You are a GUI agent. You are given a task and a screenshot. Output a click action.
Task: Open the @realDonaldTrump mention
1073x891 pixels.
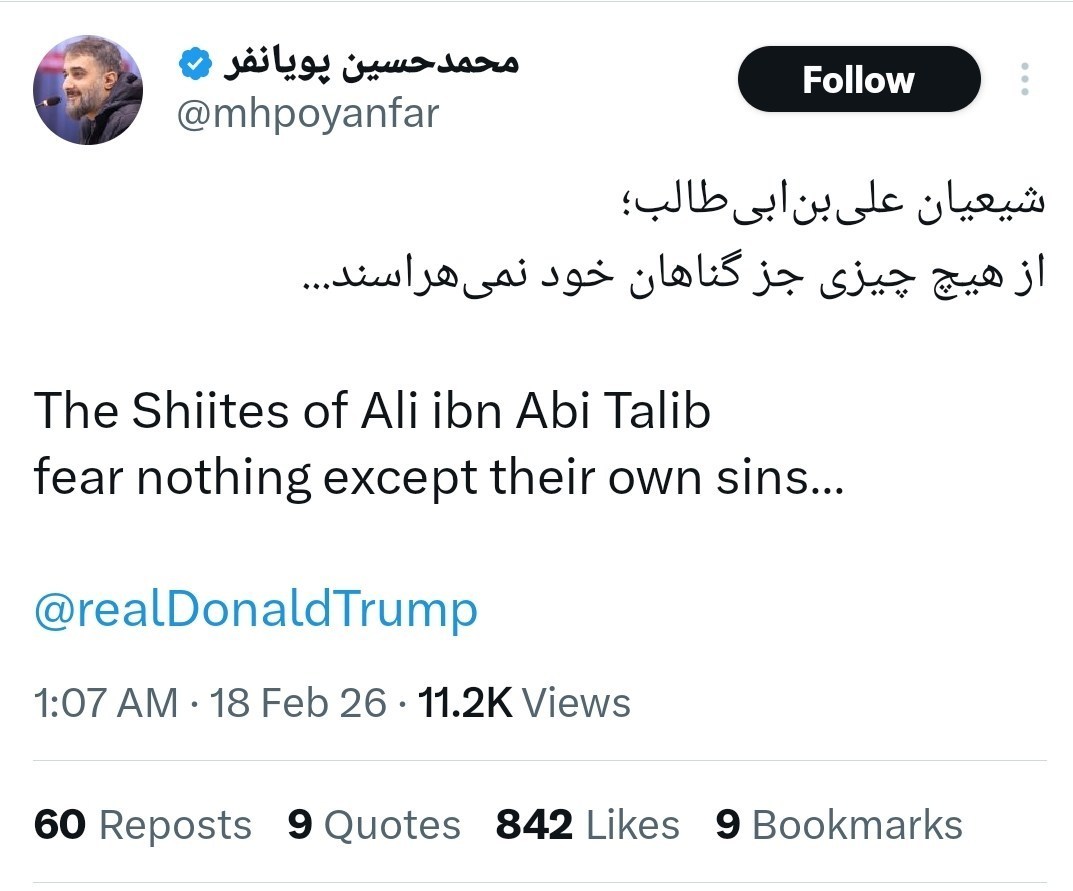pos(253,607)
